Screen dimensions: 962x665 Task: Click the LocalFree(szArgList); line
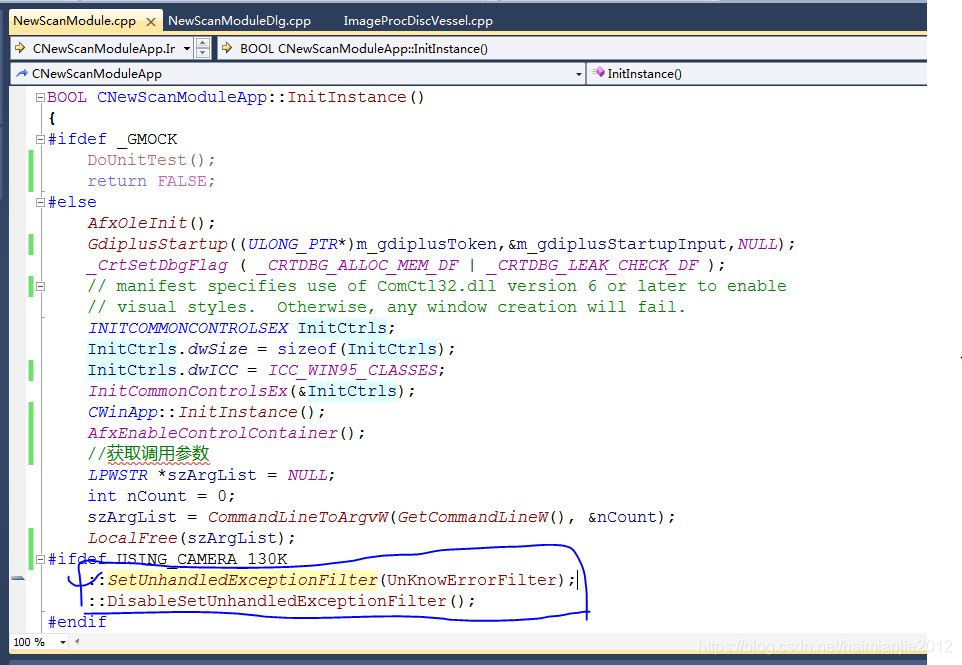point(191,538)
